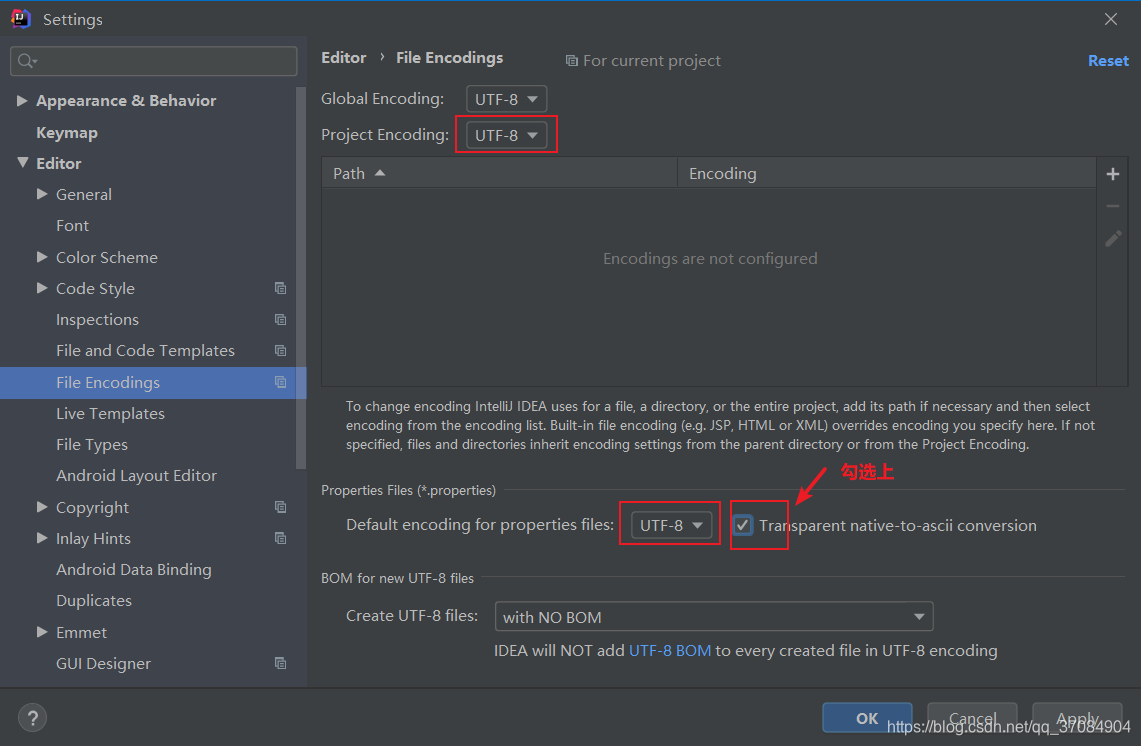
Task: Open Live Templates page
Action: tap(110, 413)
